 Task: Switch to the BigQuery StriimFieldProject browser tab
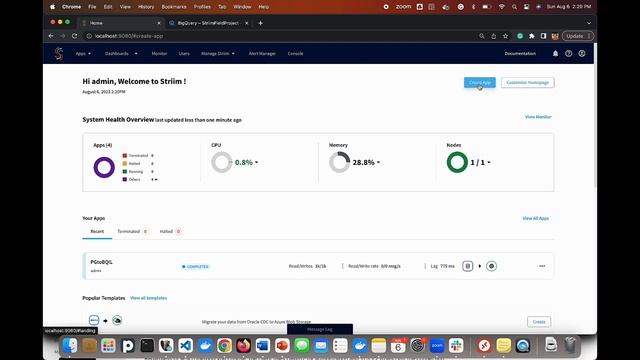[x=208, y=23]
